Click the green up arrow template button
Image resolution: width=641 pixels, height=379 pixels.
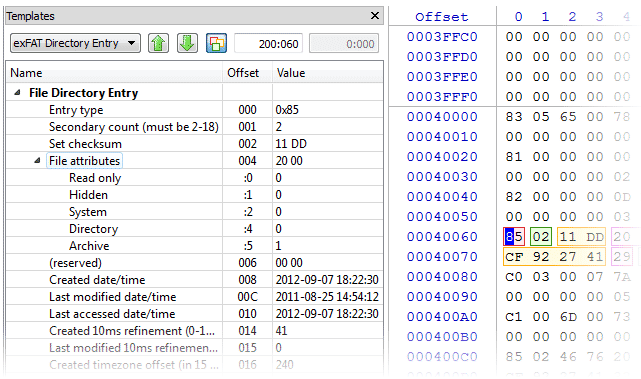pyautogui.click(x=159, y=43)
